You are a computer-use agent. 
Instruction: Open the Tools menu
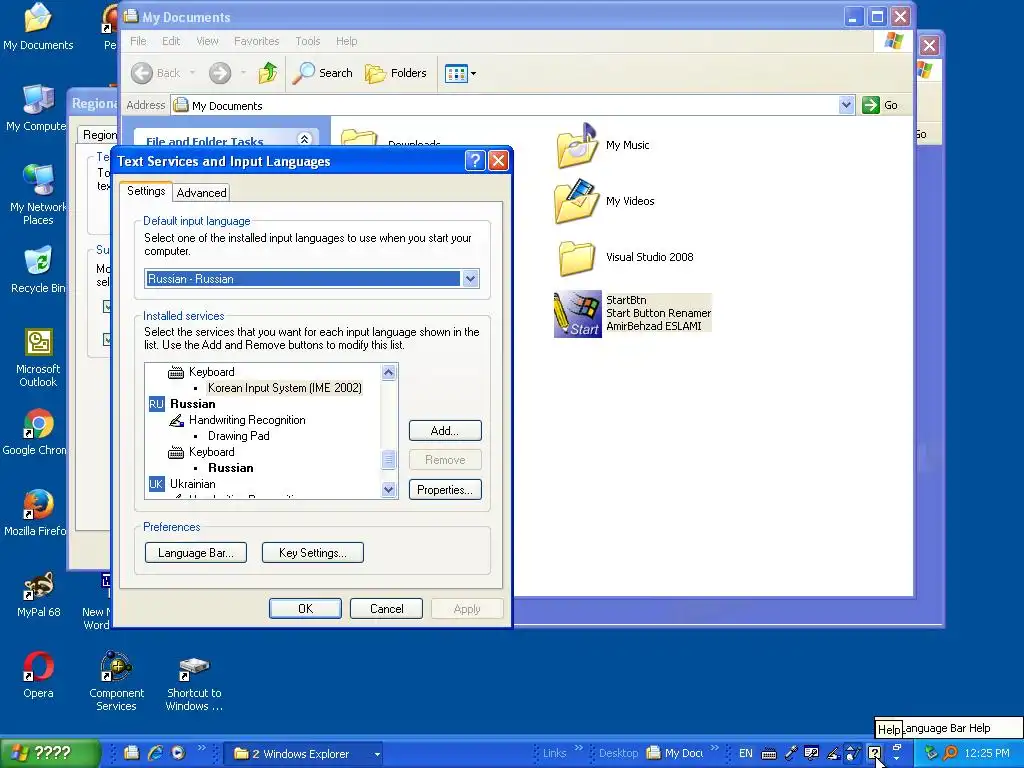pos(308,41)
